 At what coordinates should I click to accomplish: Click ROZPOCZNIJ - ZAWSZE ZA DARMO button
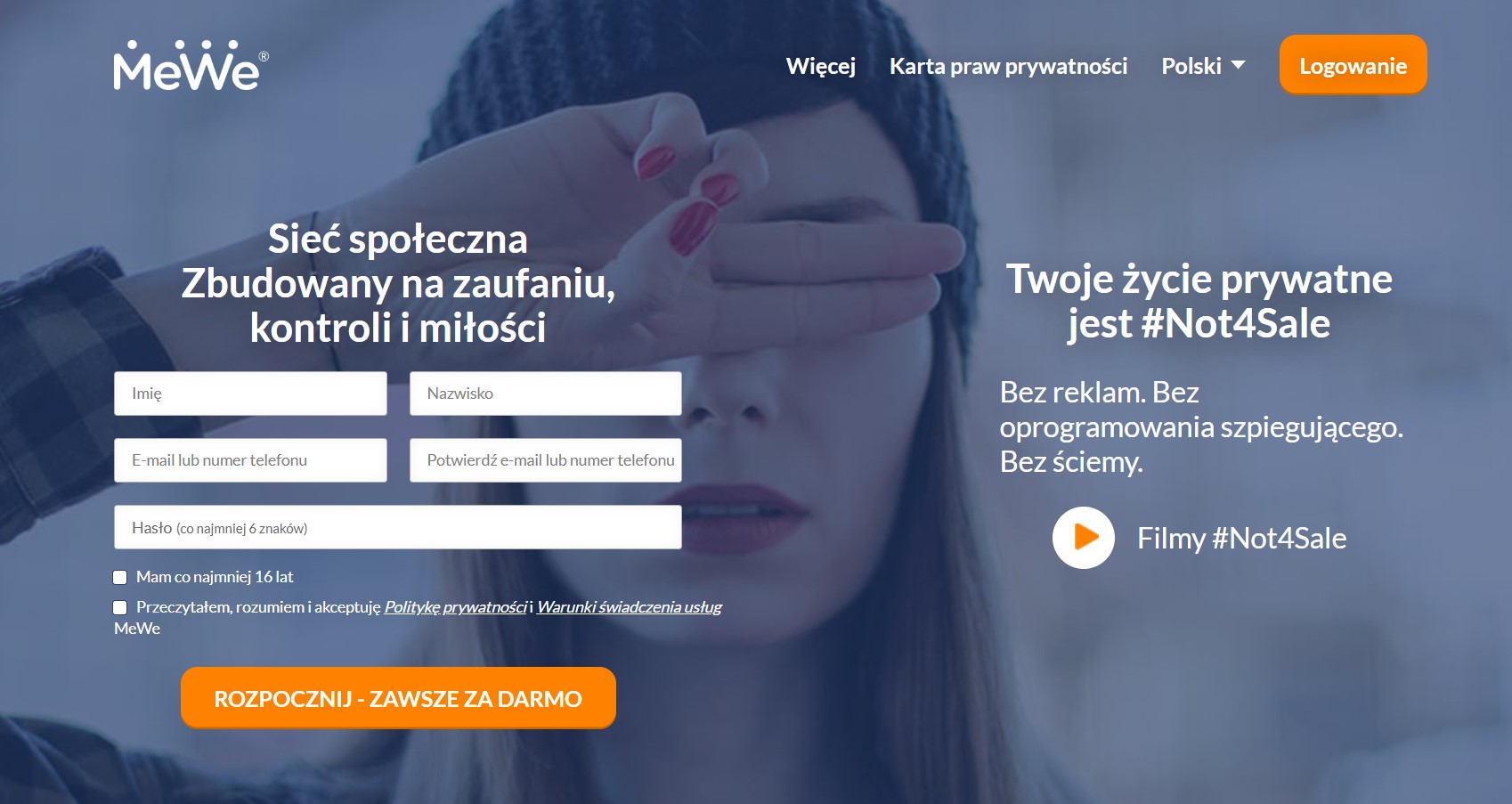[398, 698]
